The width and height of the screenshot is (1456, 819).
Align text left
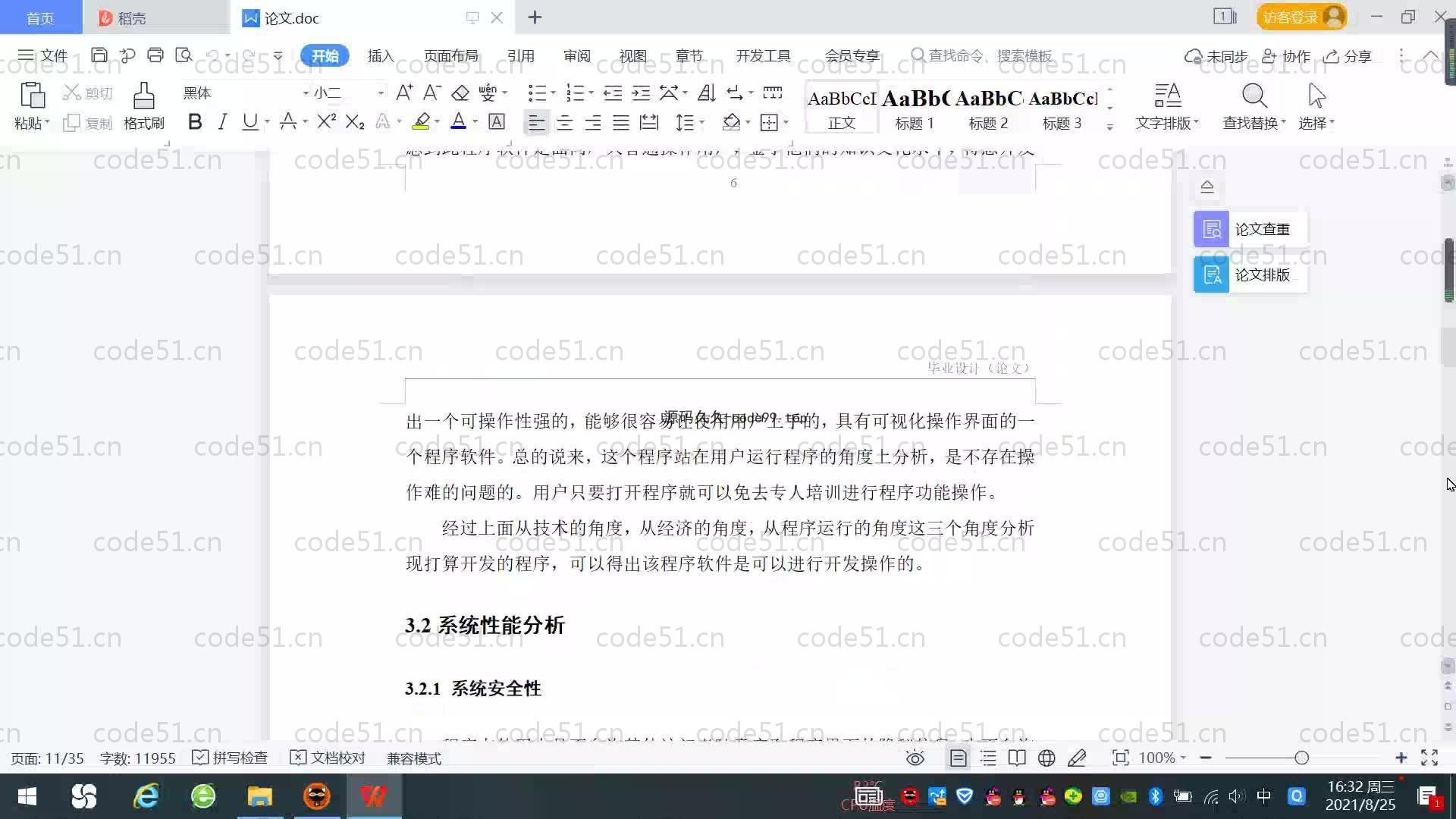pos(536,122)
